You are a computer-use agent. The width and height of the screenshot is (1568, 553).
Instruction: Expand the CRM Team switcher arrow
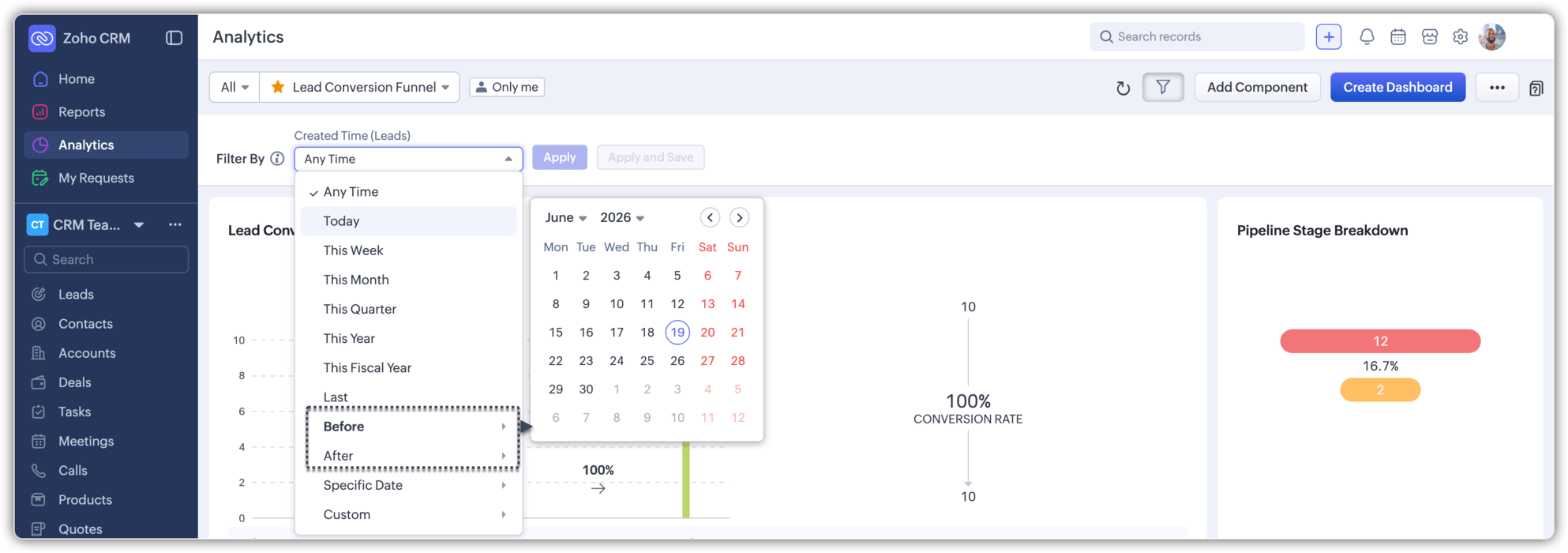click(x=139, y=225)
